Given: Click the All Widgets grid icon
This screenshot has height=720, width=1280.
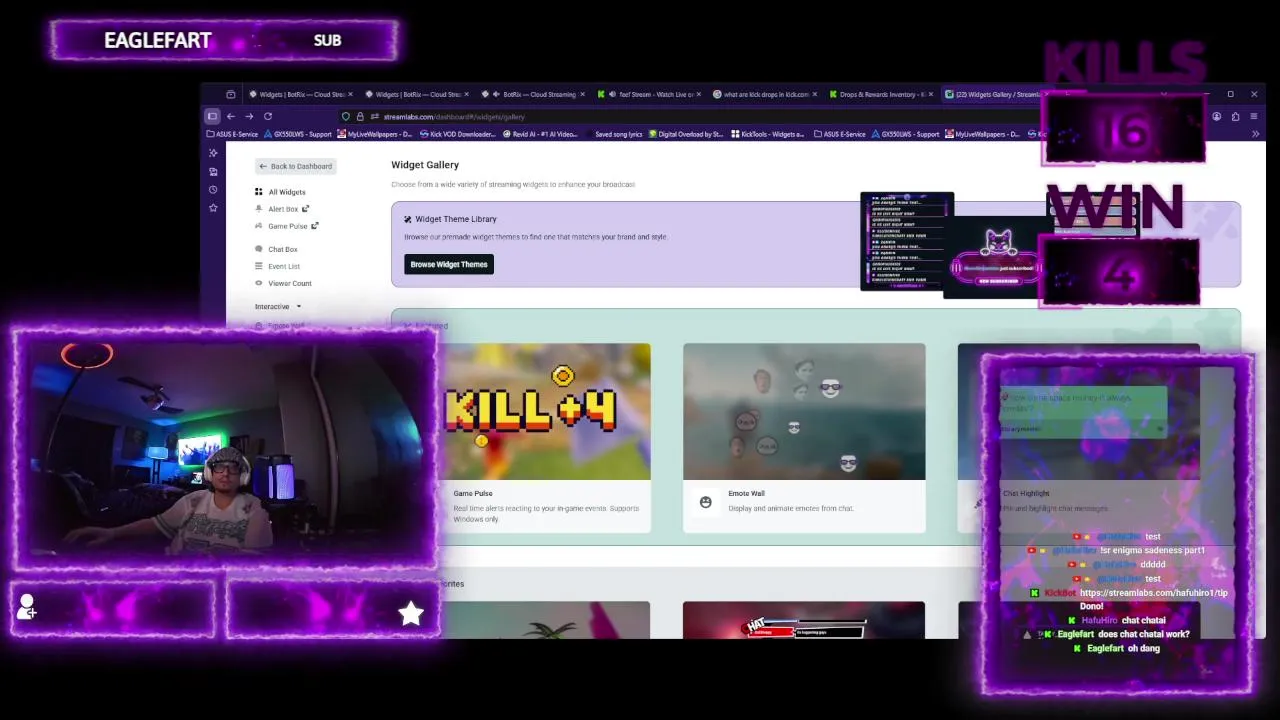Looking at the screenshot, I should (259, 191).
